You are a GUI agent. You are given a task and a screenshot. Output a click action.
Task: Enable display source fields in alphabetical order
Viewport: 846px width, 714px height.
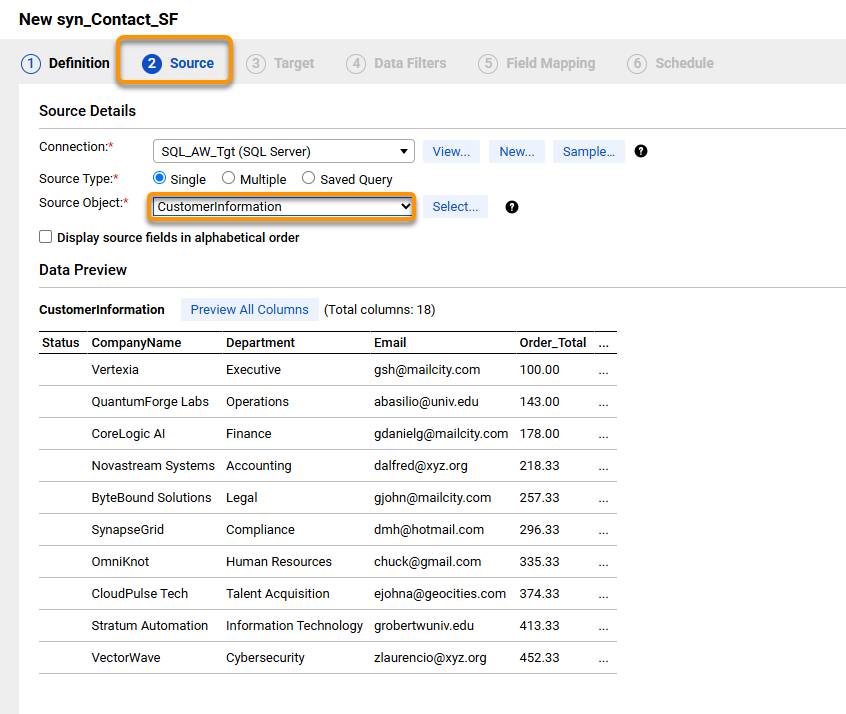[45, 237]
